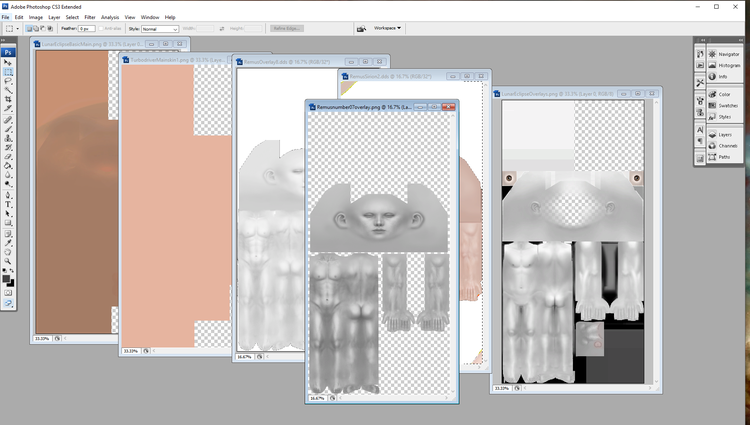Select the Dodge tool
Image resolution: width=750 pixels, height=425 pixels.
point(8,184)
